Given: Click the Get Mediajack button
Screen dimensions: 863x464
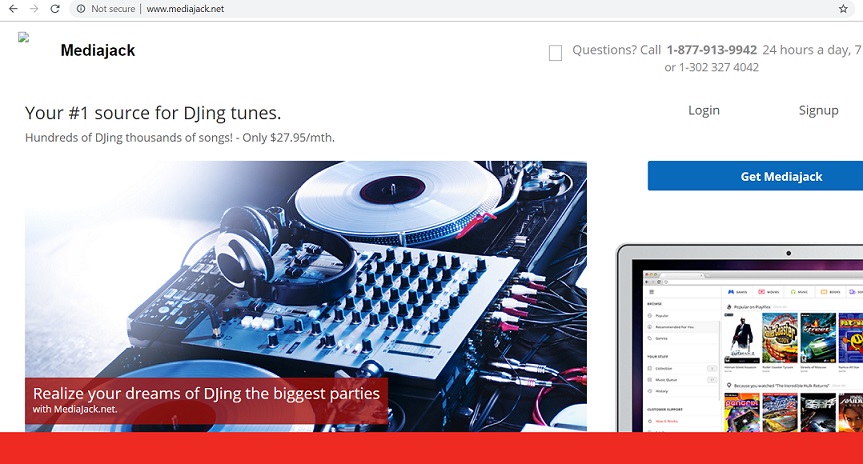Looking at the screenshot, I should pos(755,176).
